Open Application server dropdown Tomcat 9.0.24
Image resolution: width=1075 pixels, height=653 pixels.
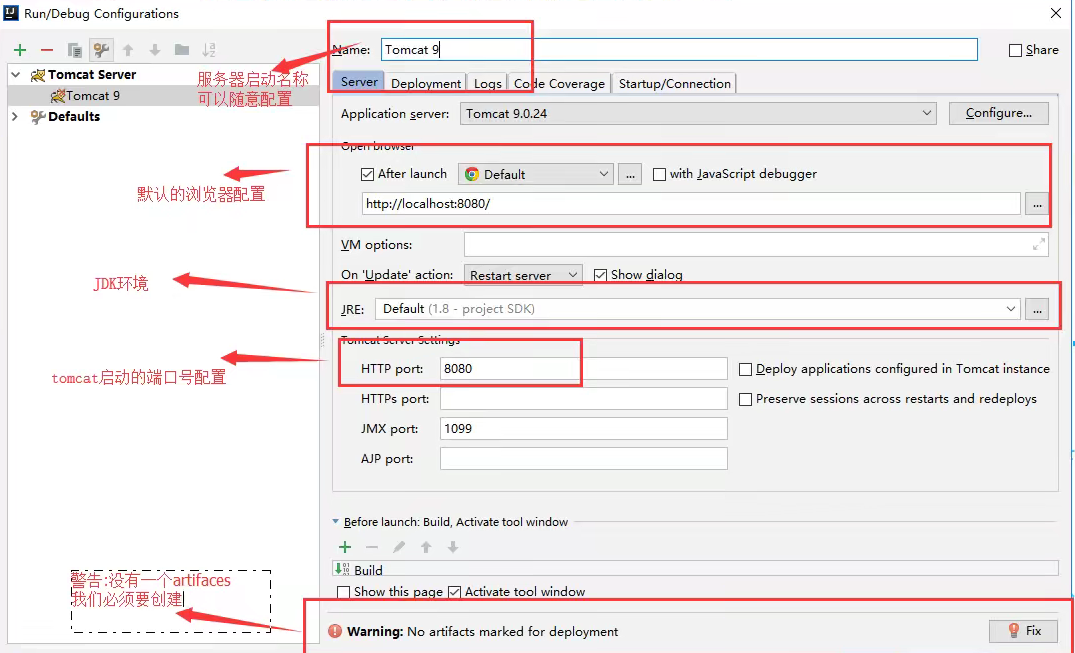click(698, 113)
